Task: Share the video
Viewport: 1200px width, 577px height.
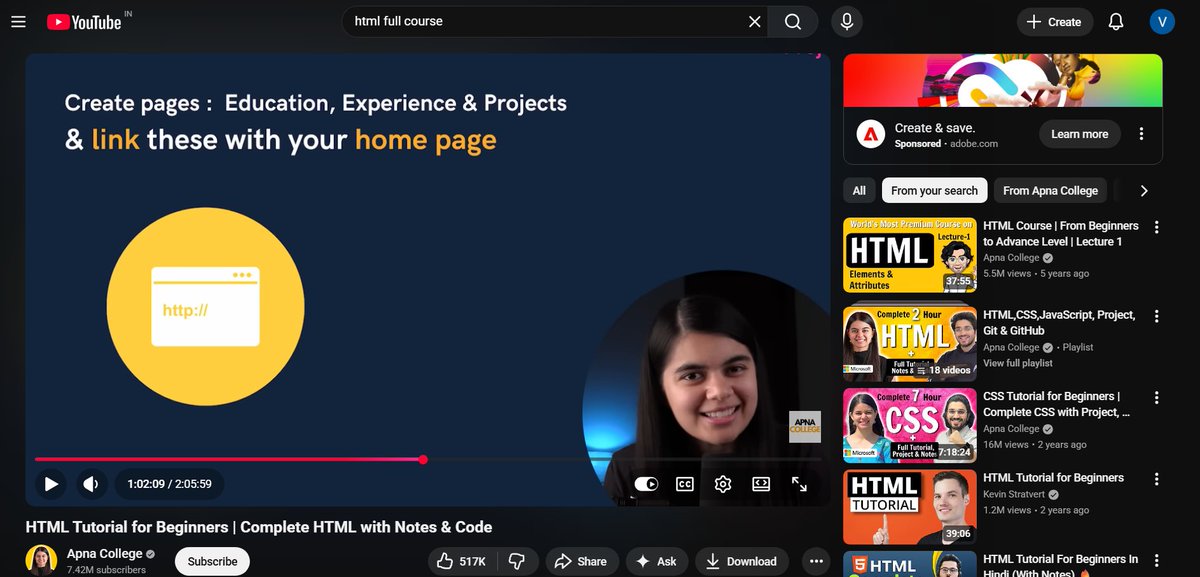Action: coord(581,561)
